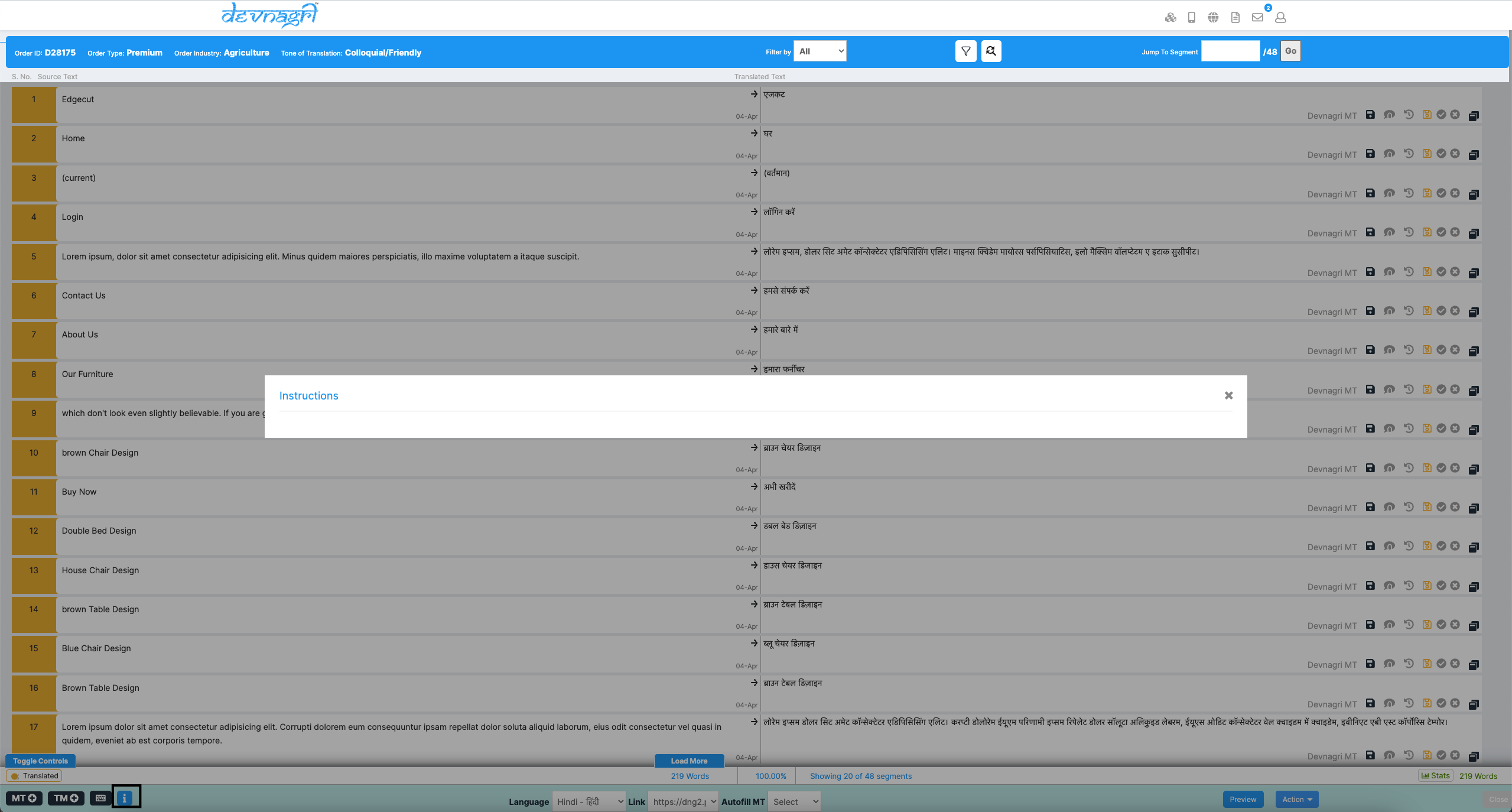Close the Instructions dialog
This screenshot has height=812, width=1512.
click(1228, 395)
